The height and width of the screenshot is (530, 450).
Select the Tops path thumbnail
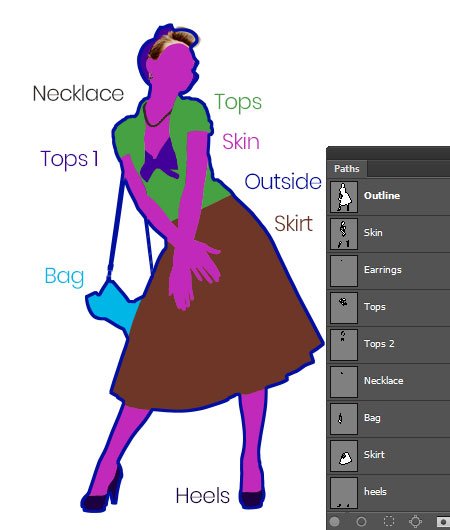[344, 308]
